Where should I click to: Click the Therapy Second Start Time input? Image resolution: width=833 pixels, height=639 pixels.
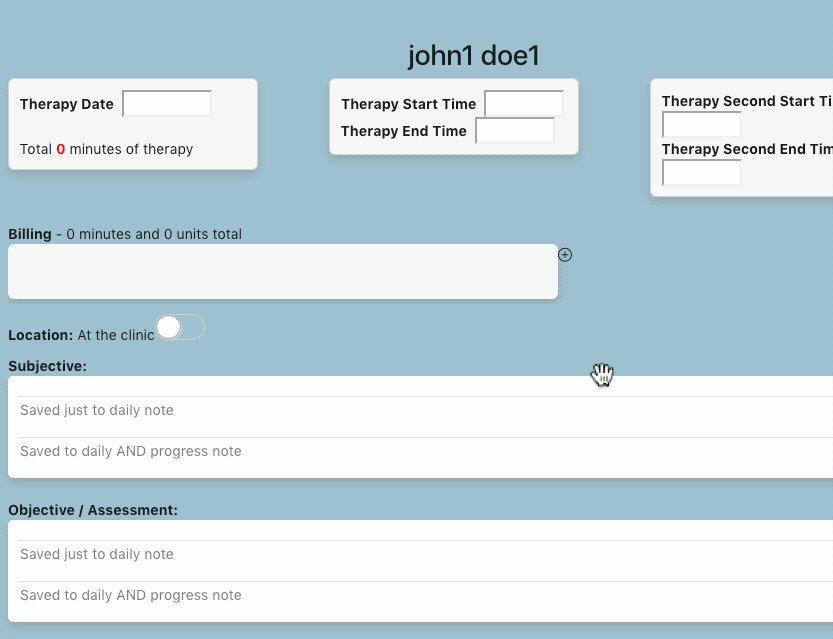click(x=702, y=125)
